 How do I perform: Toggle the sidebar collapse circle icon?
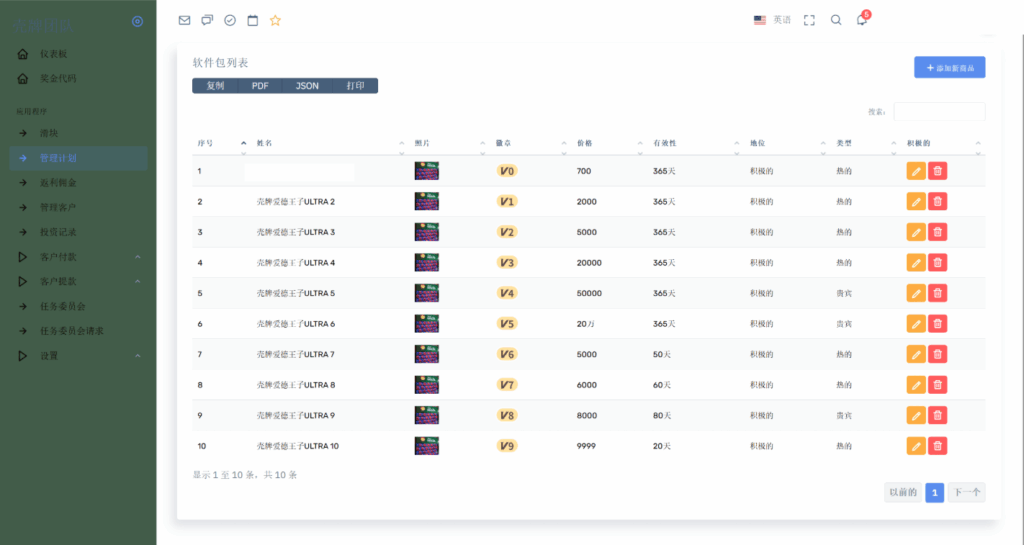(x=137, y=21)
